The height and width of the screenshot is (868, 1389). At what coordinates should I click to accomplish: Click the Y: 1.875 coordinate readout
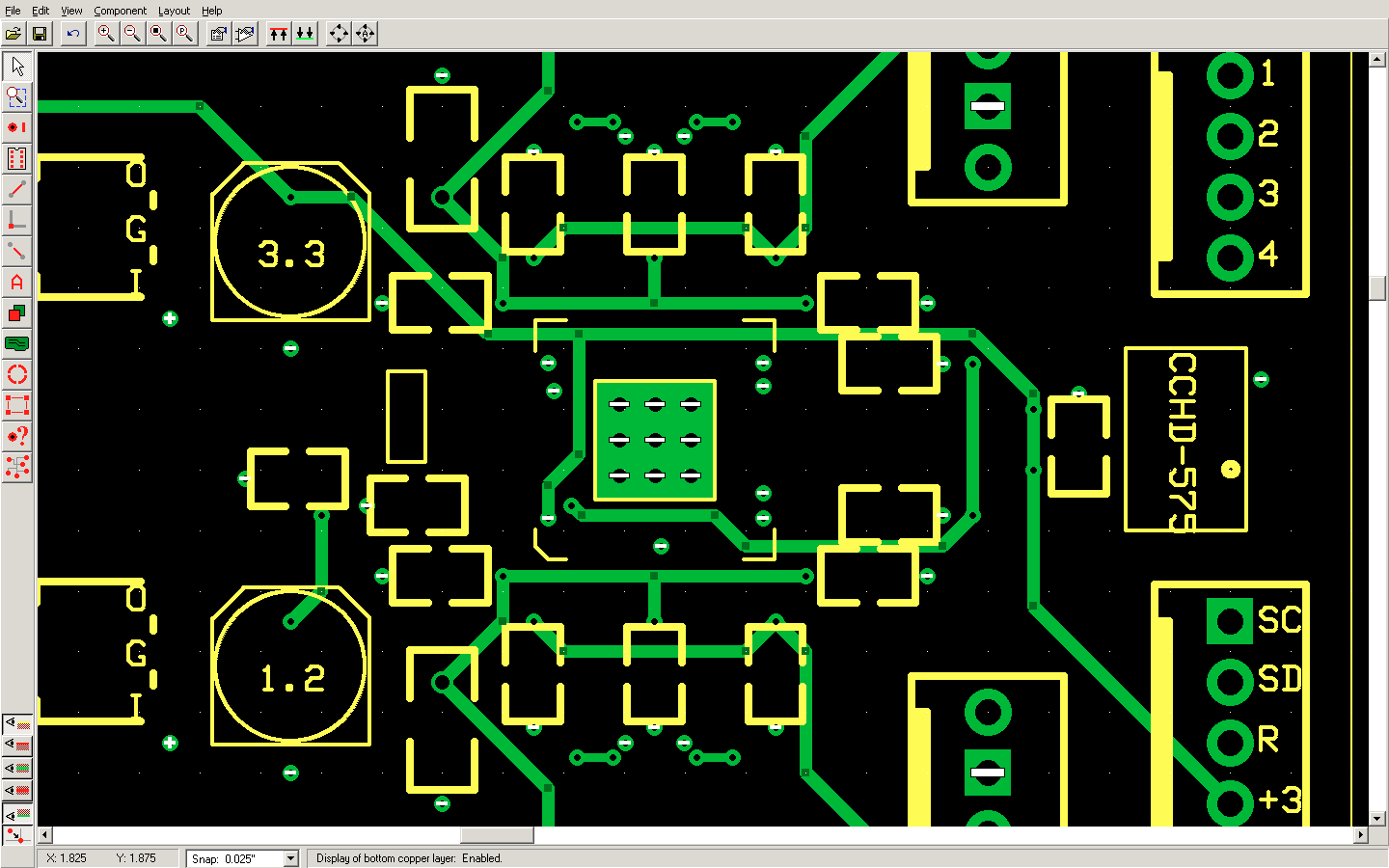[x=136, y=858]
